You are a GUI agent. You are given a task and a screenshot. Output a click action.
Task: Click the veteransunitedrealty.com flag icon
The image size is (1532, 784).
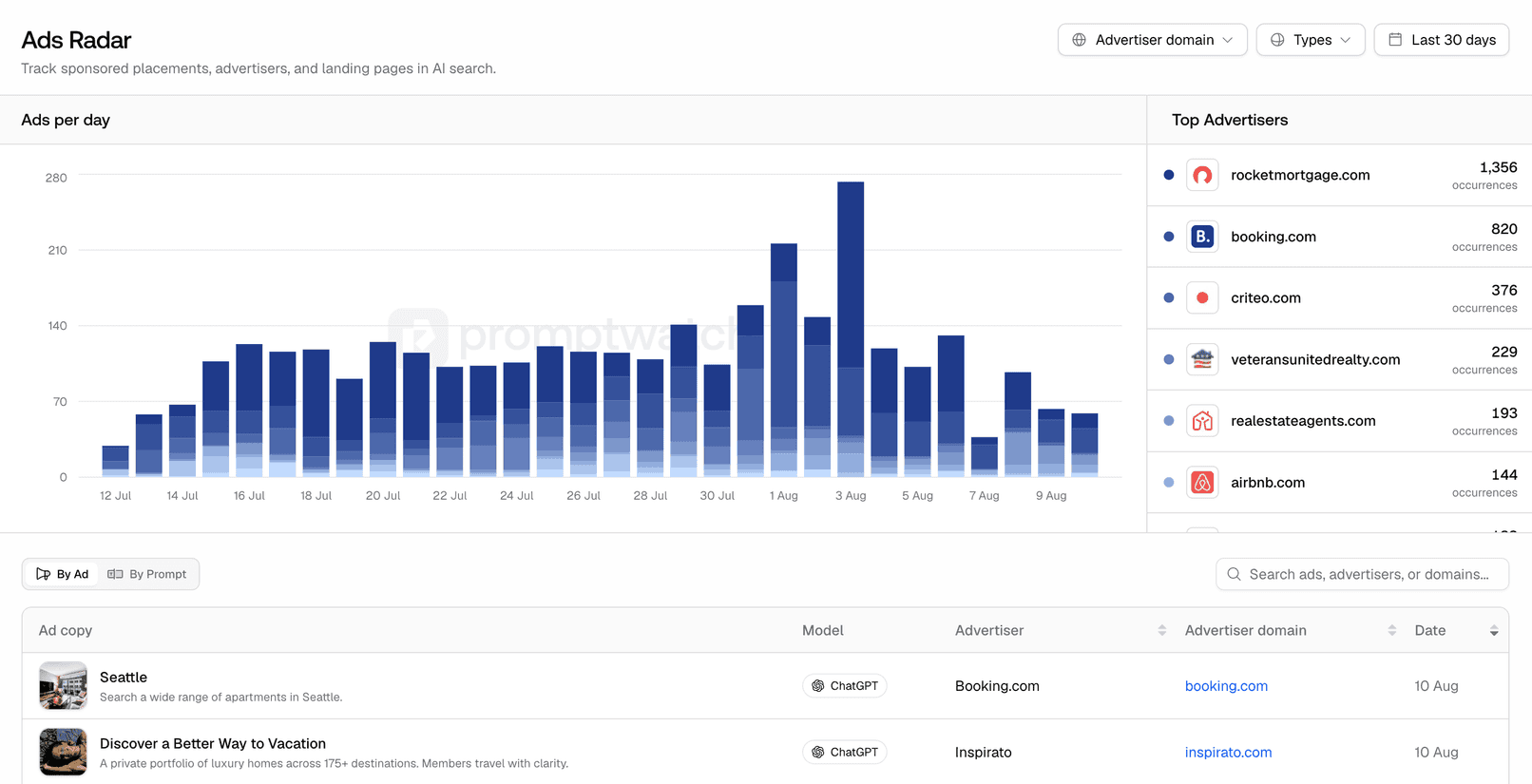coord(1202,359)
